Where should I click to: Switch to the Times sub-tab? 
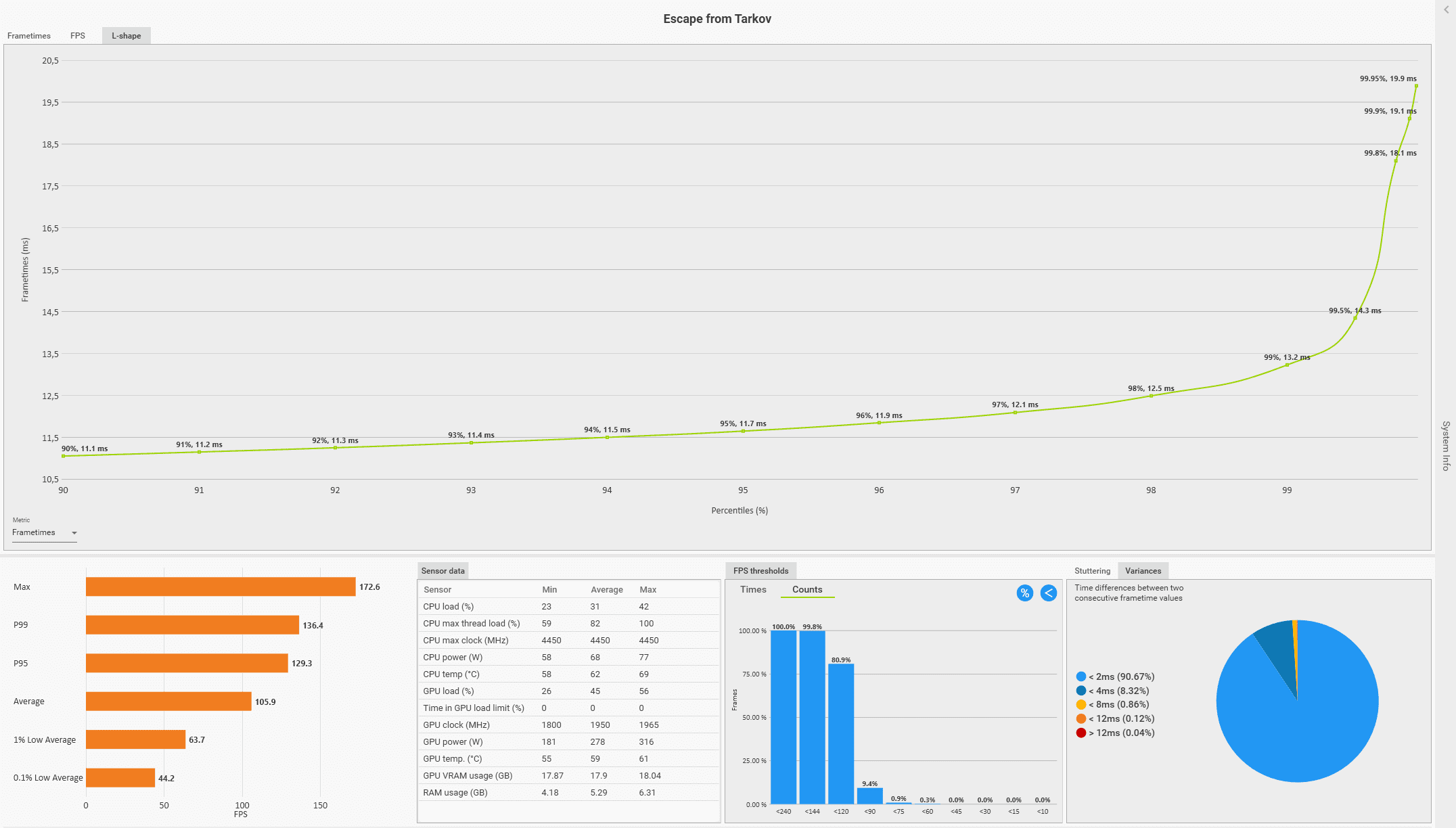pyautogui.click(x=753, y=590)
